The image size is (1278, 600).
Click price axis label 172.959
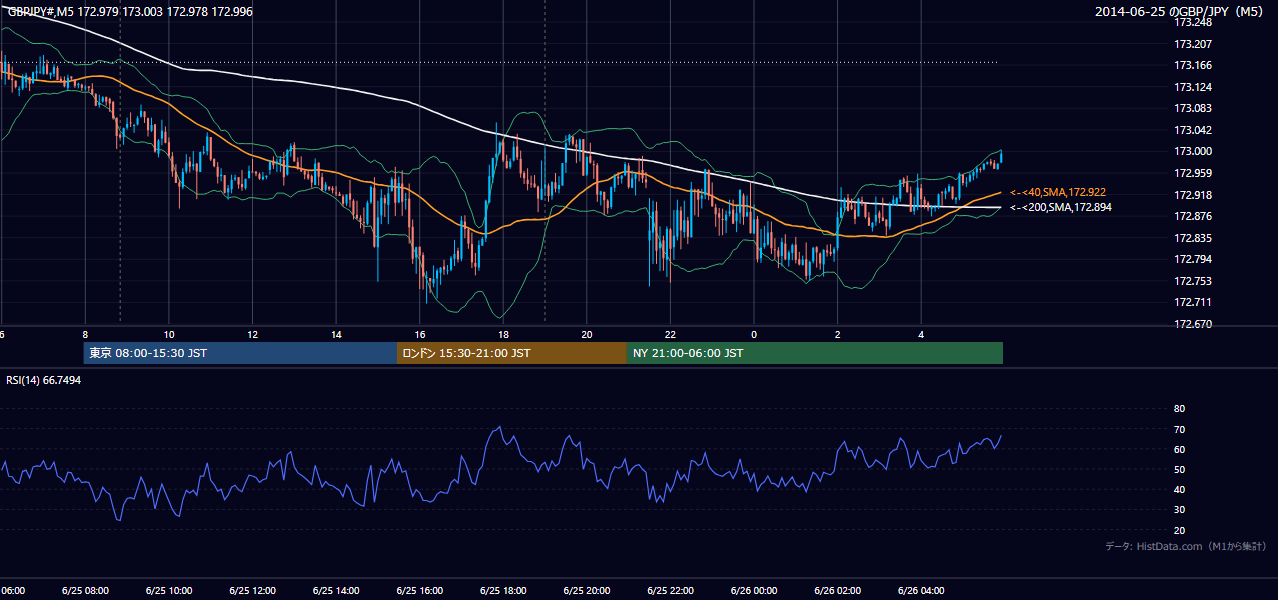pyautogui.click(x=1193, y=173)
